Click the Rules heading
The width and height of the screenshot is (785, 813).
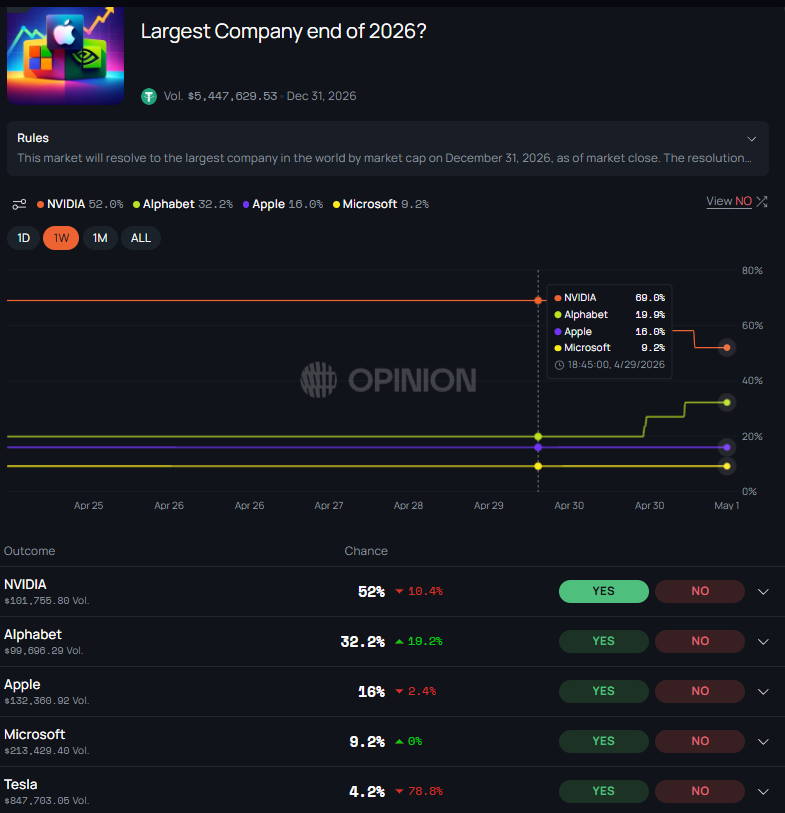pyautogui.click(x=33, y=138)
